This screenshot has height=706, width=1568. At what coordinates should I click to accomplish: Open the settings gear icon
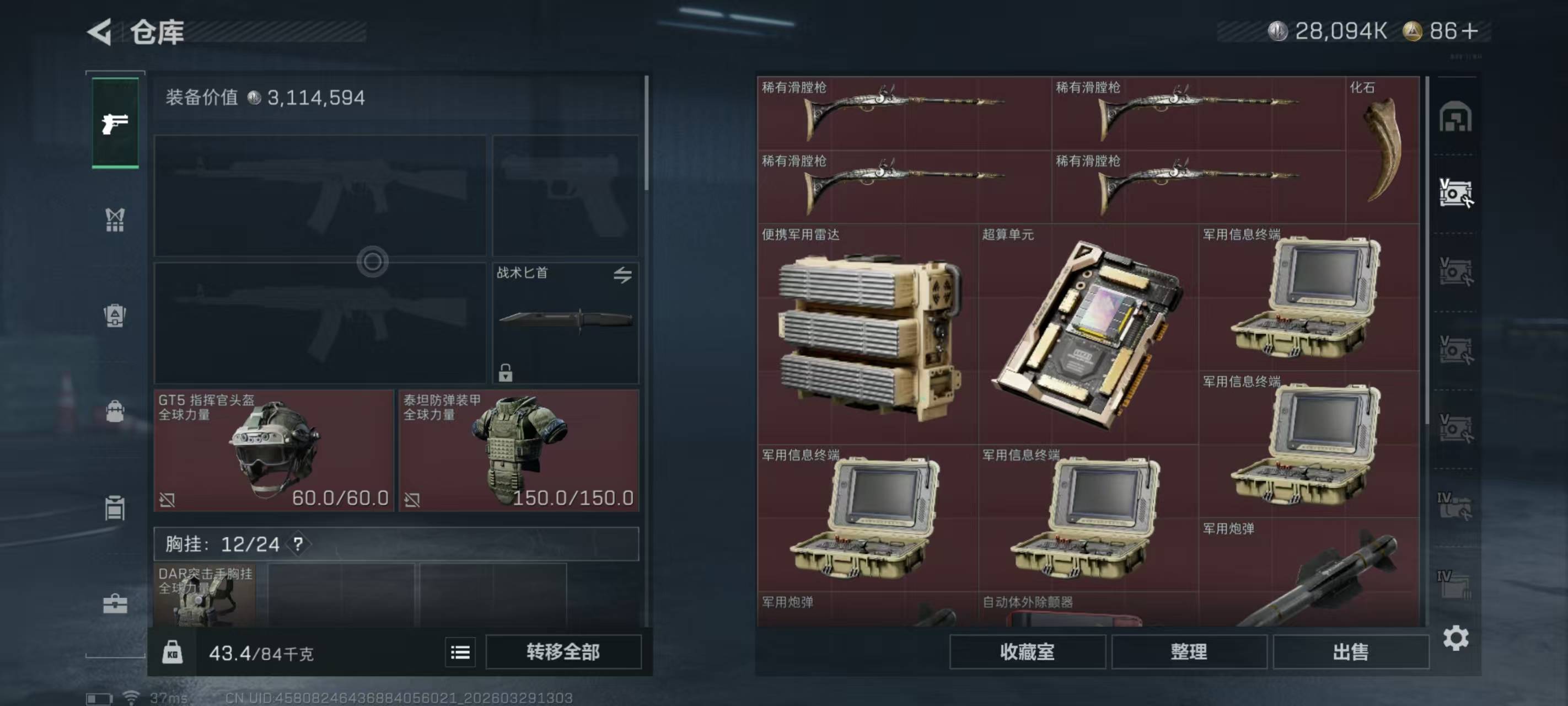(1456, 638)
